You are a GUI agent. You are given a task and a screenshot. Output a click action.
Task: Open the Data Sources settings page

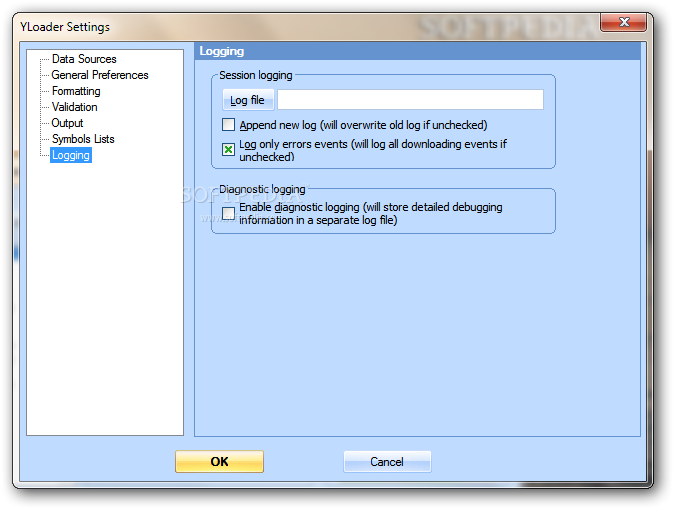[84, 59]
